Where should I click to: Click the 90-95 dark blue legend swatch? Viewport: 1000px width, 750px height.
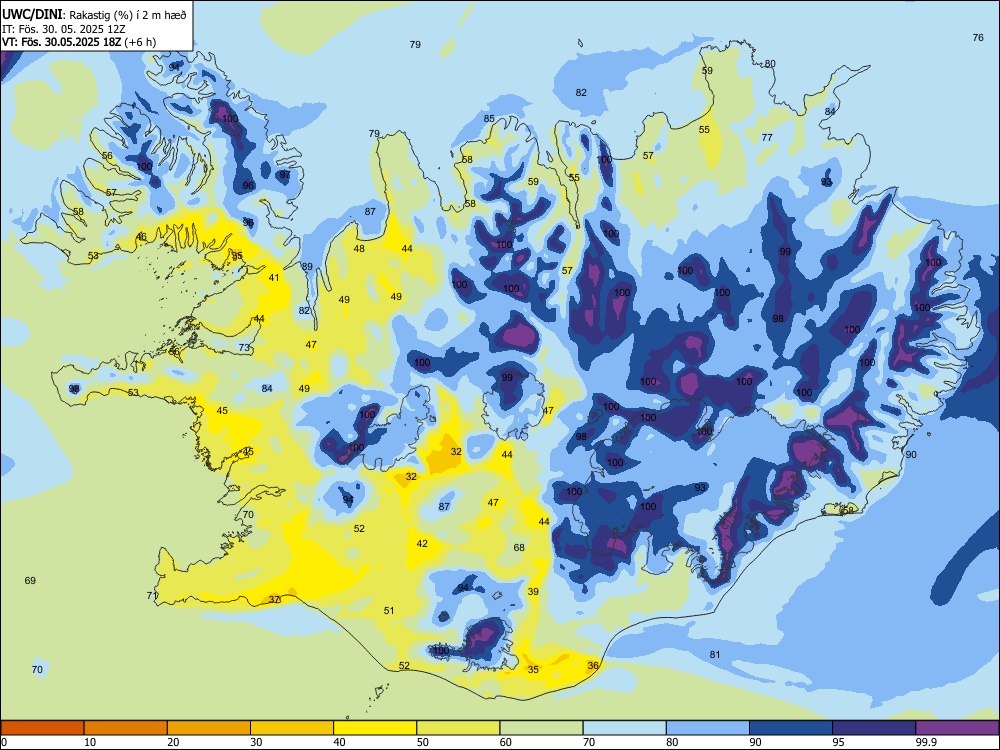791,728
